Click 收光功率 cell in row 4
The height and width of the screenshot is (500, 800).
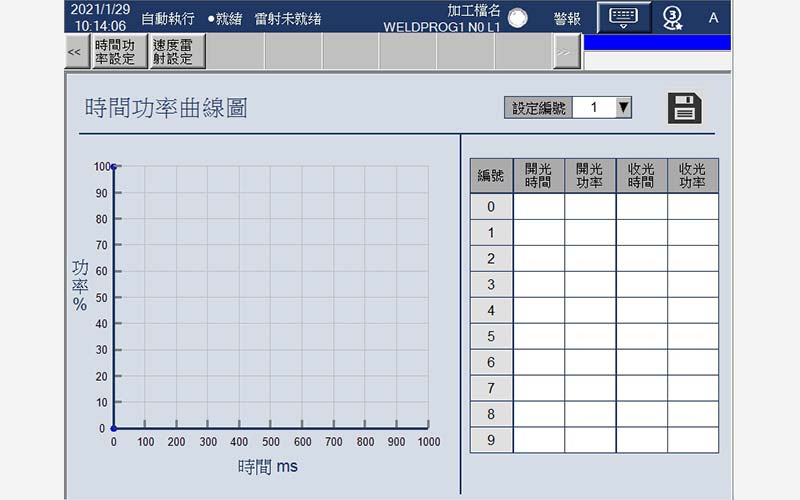(693, 311)
